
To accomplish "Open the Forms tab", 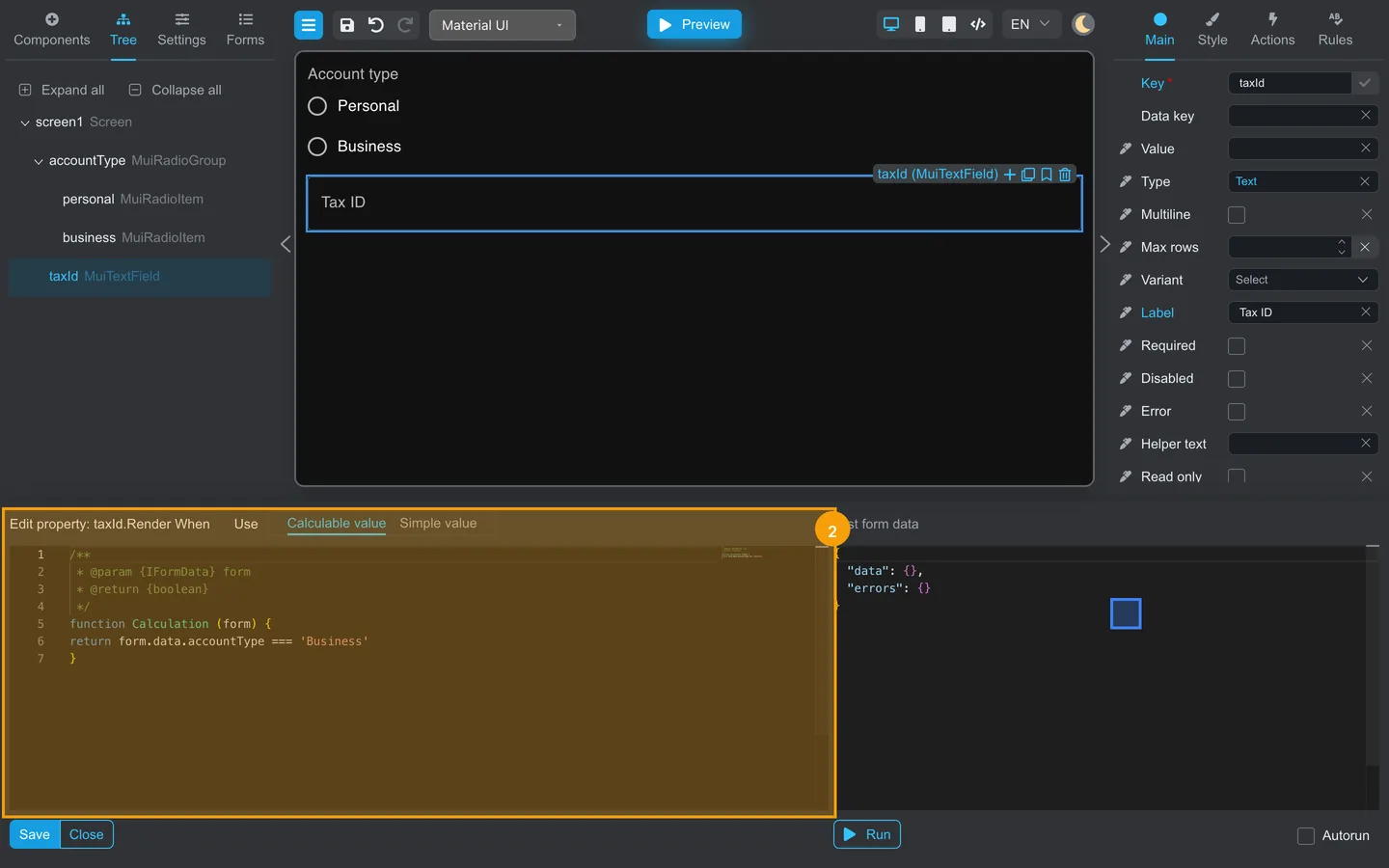I will (x=245, y=30).
